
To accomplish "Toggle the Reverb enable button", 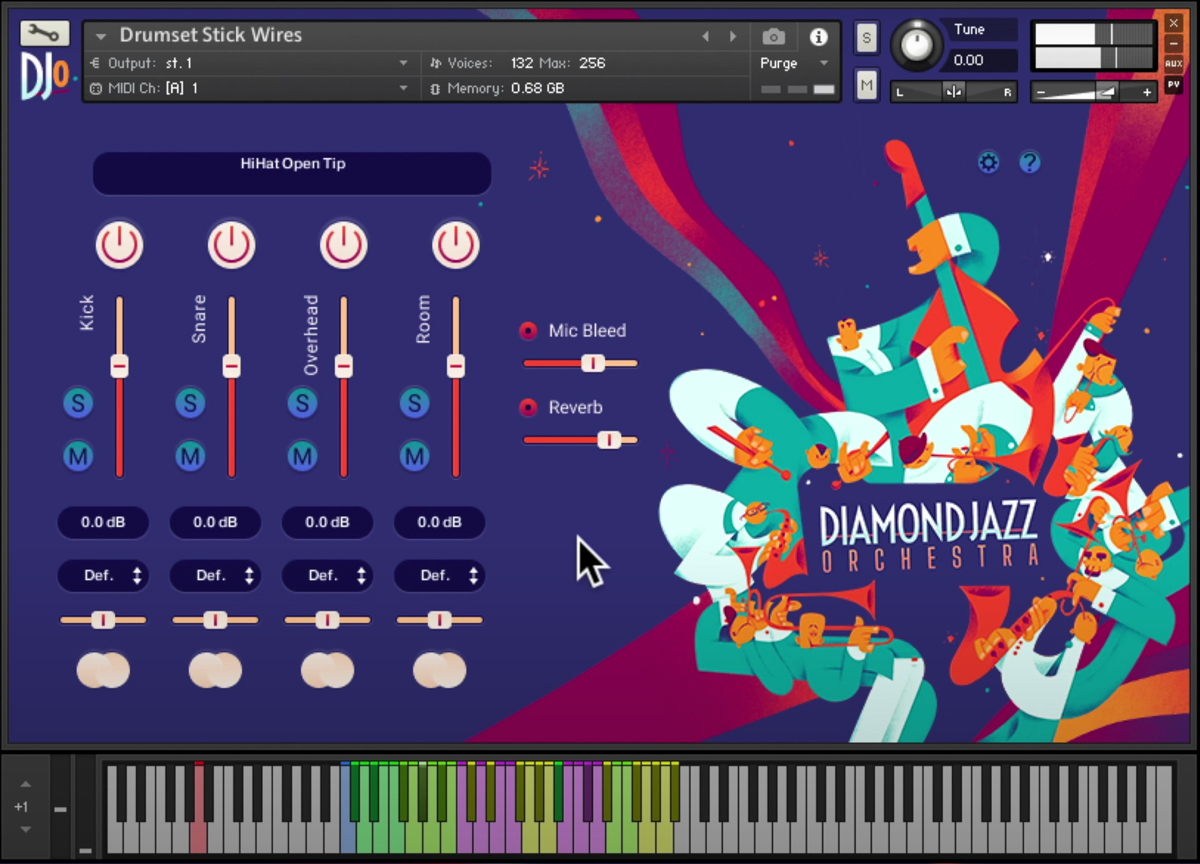I will [528, 408].
